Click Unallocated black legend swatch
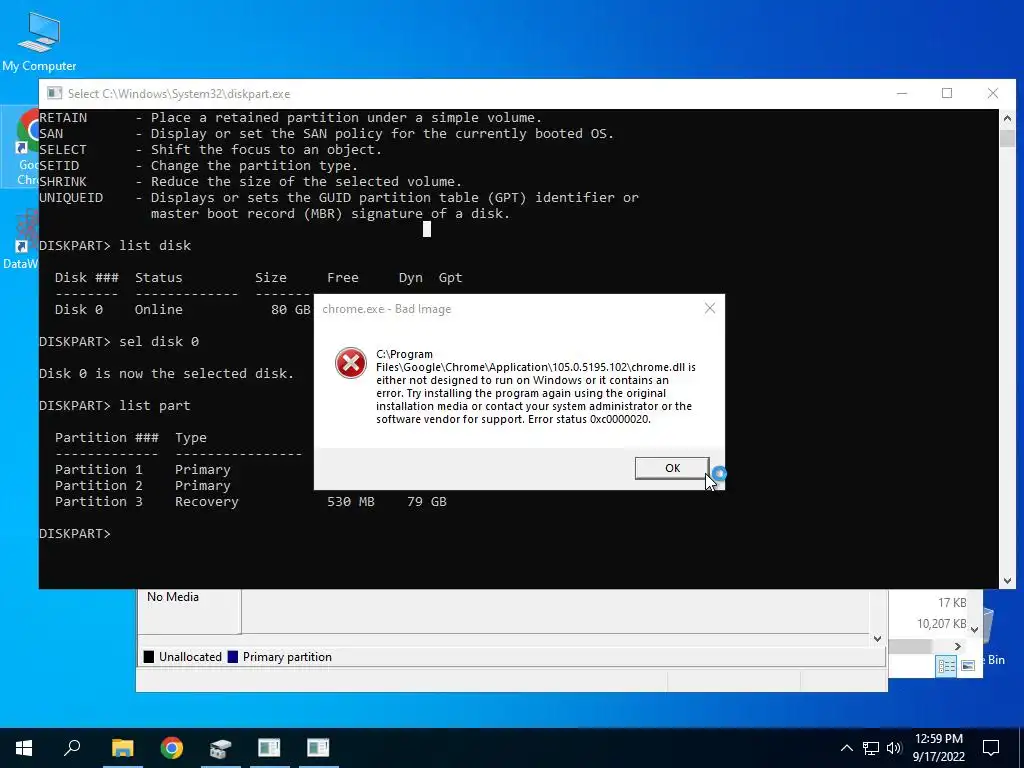 coord(149,657)
